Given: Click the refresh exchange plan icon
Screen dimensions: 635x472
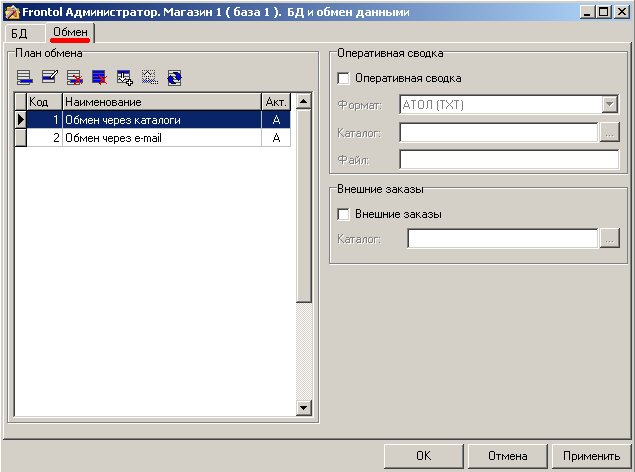Looking at the screenshot, I should tap(175, 77).
